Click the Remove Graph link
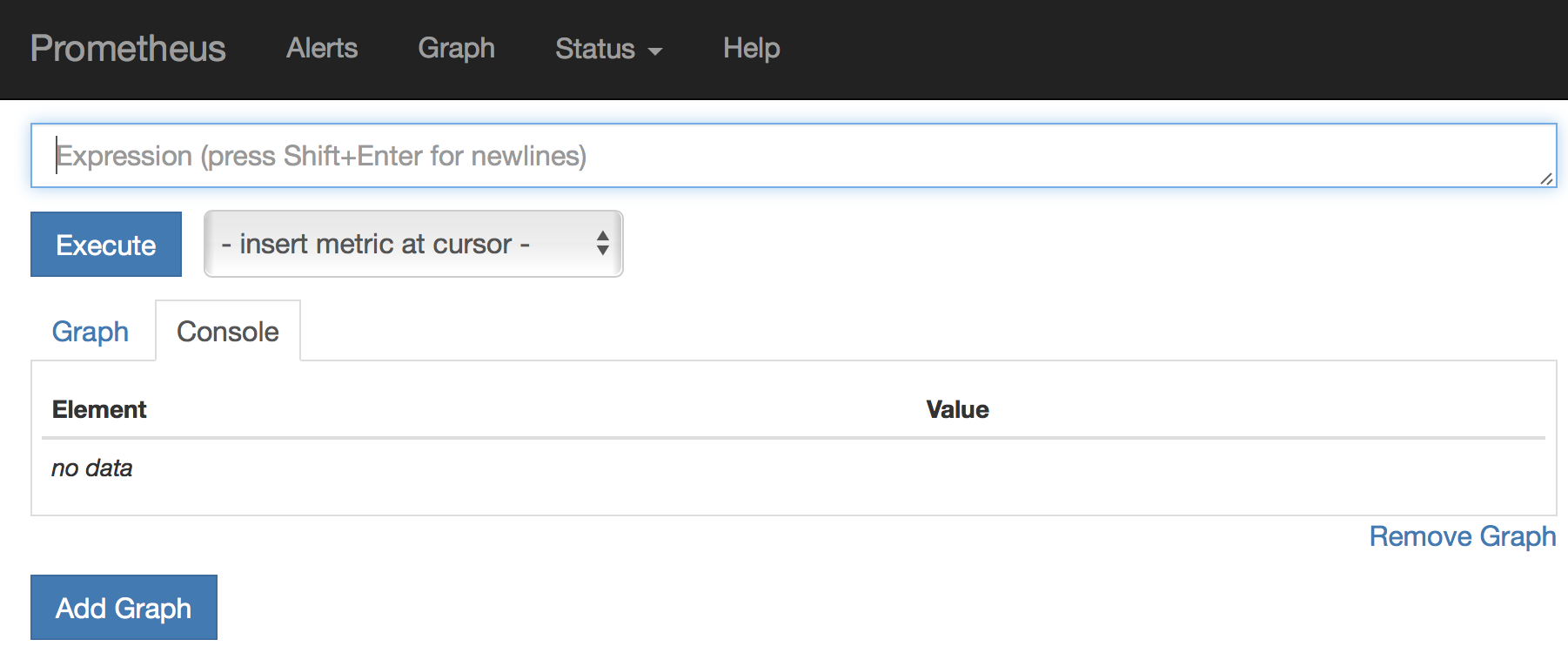1568x653 pixels. (x=1462, y=536)
